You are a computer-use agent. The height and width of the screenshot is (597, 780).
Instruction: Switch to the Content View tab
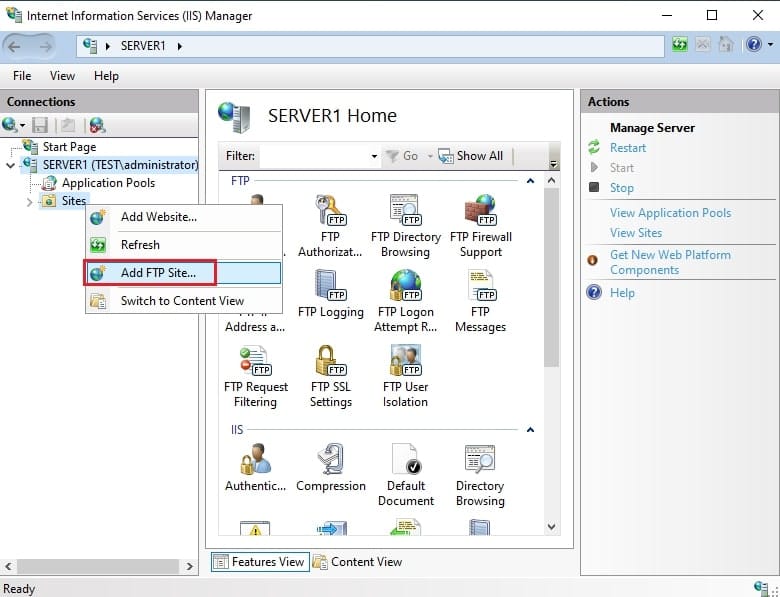pos(358,562)
